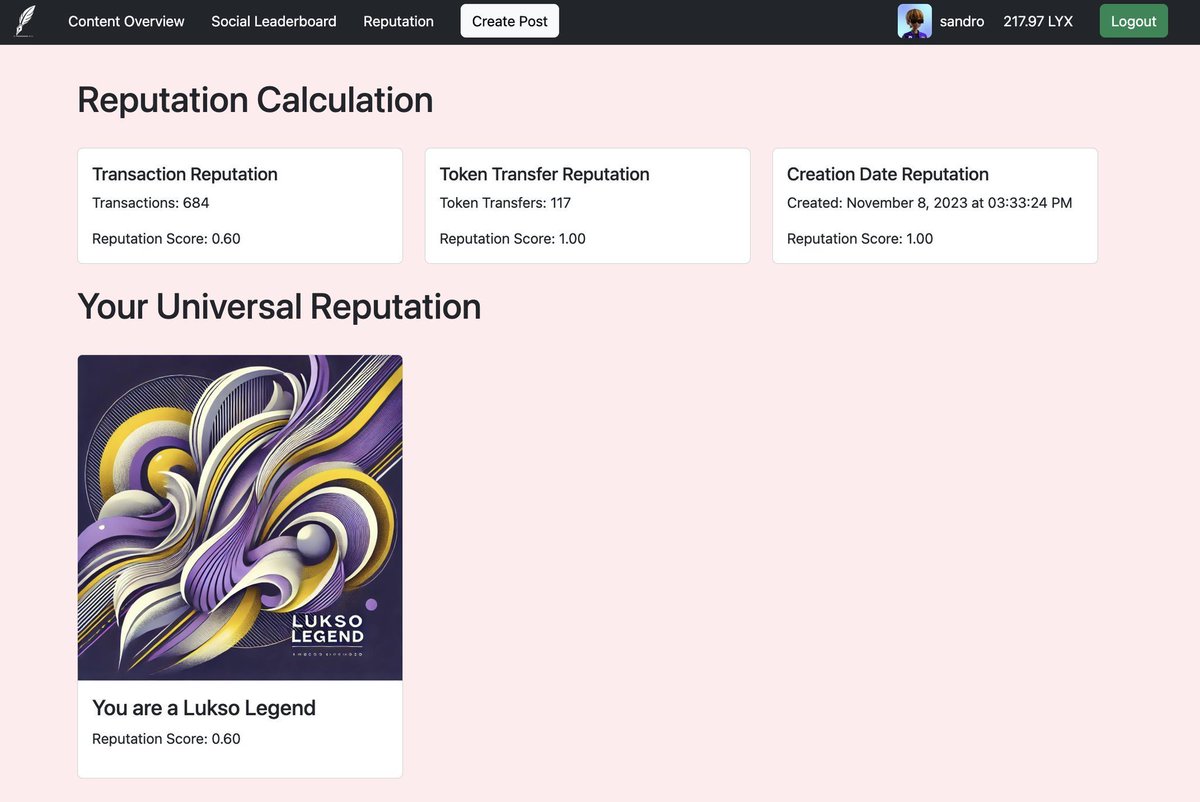Click the 217.97 LYX balance

(x=1038, y=21)
